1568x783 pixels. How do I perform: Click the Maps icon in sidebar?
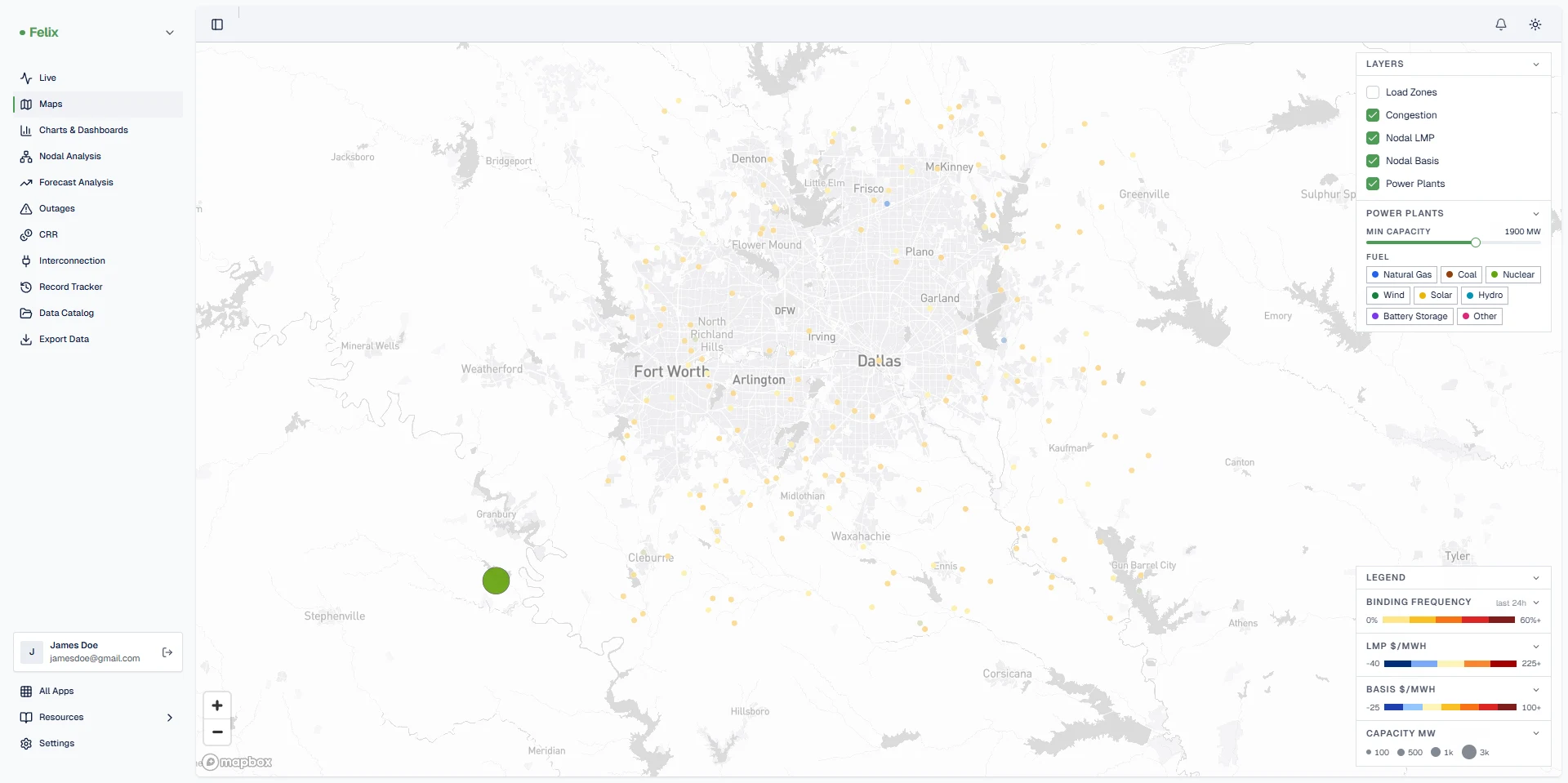point(26,105)
